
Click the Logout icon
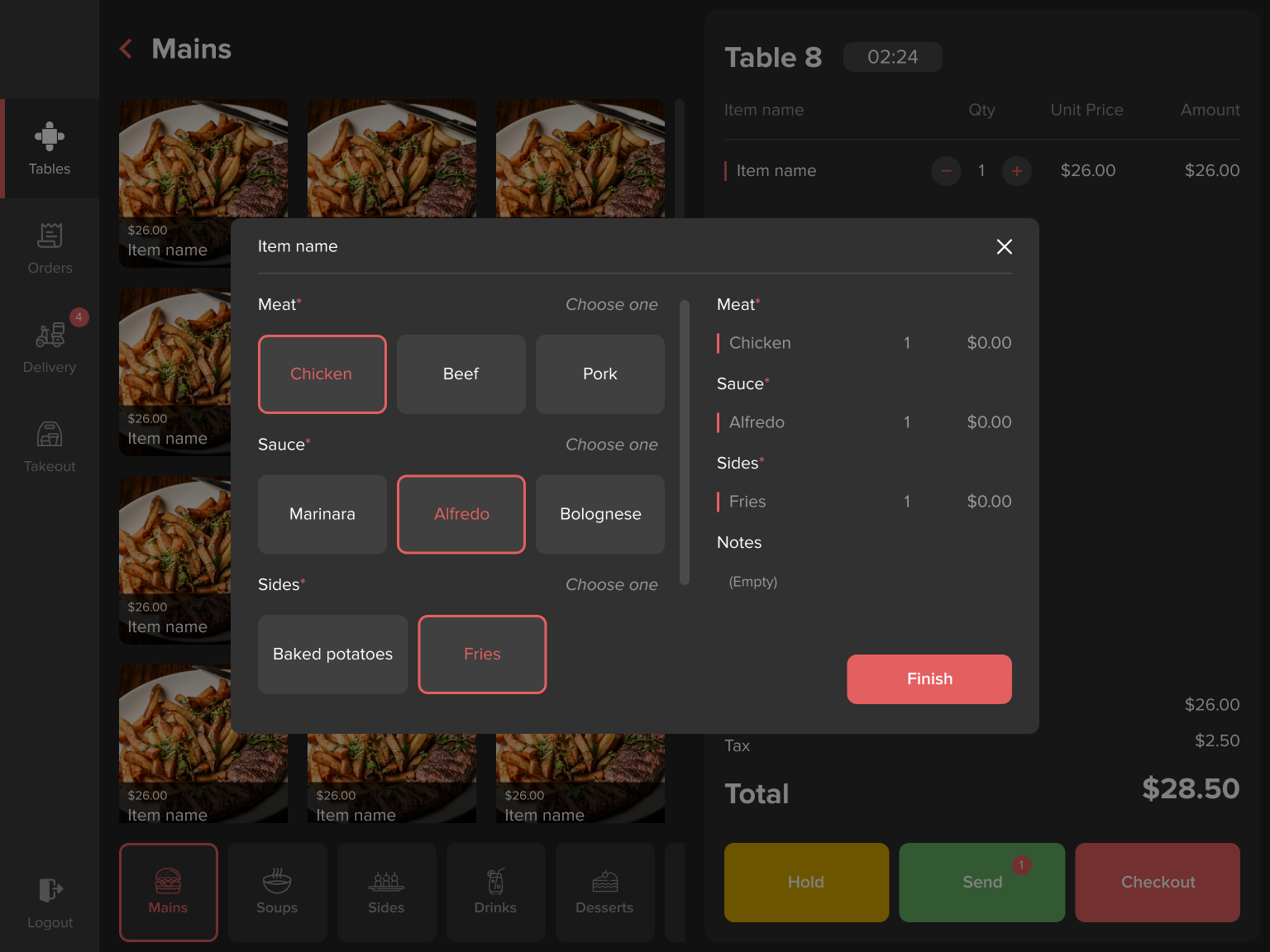50,890
